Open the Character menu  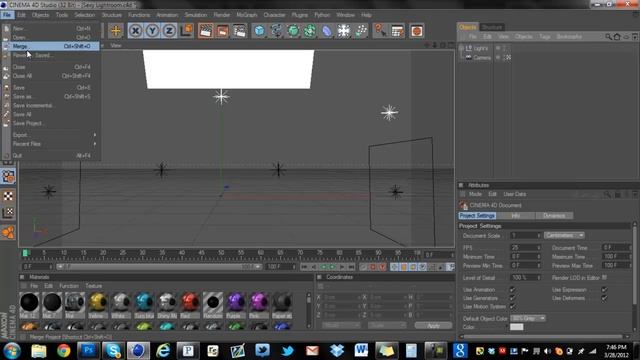pos(274,15)
